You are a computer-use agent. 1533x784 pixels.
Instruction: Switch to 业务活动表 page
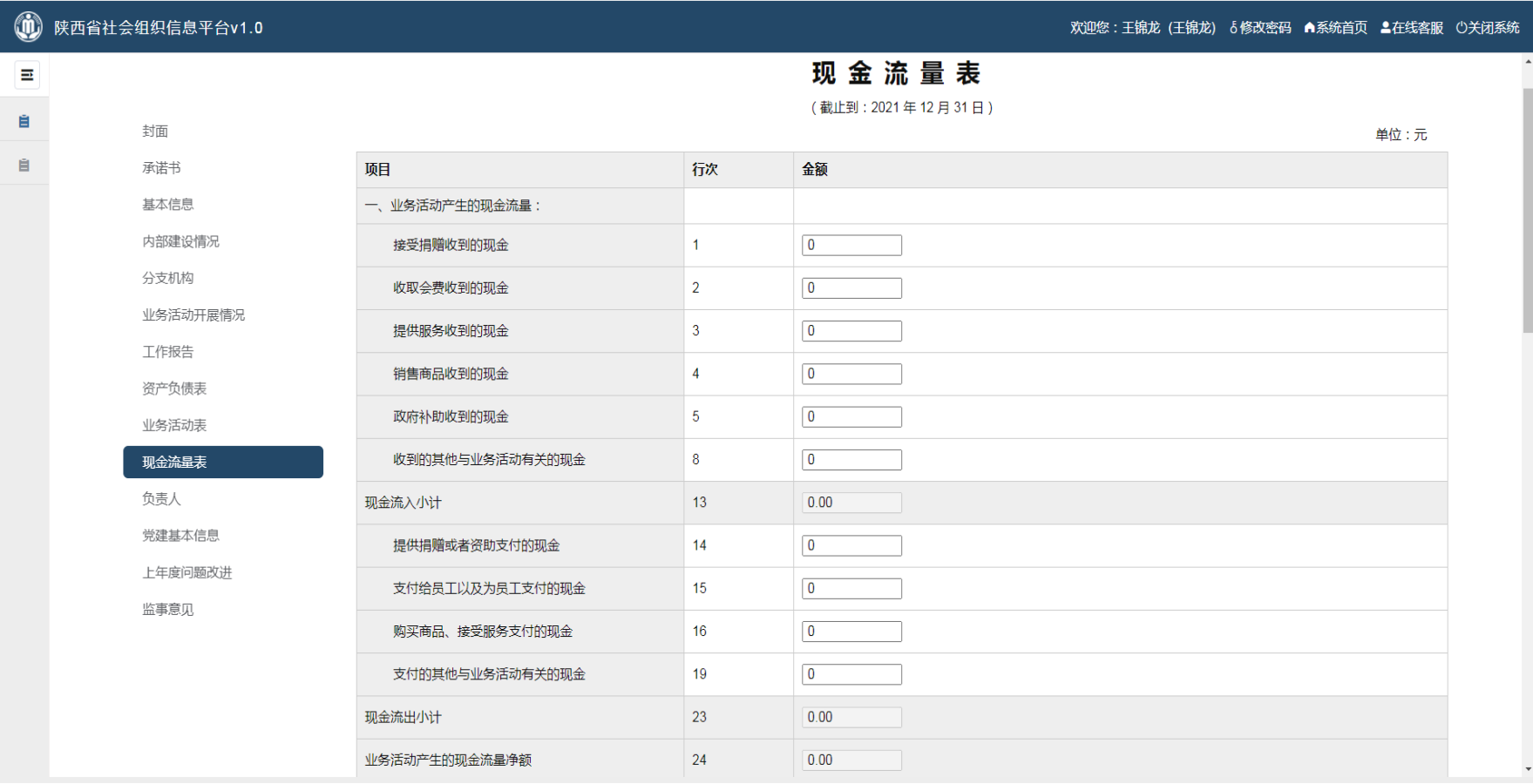coord(174,425)
